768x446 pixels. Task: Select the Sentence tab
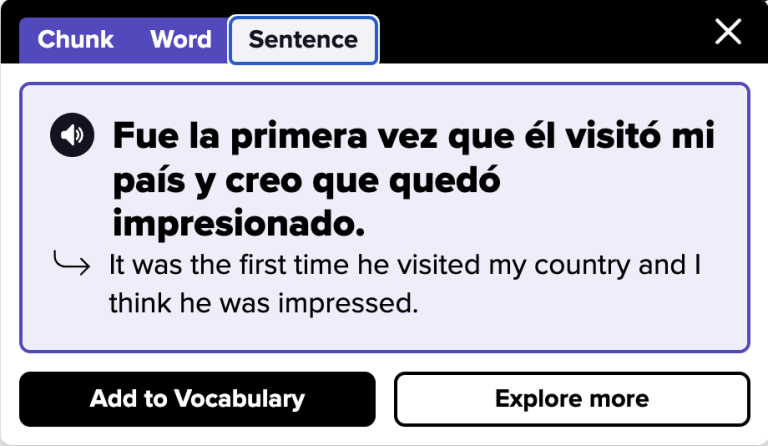pos(303,41)
